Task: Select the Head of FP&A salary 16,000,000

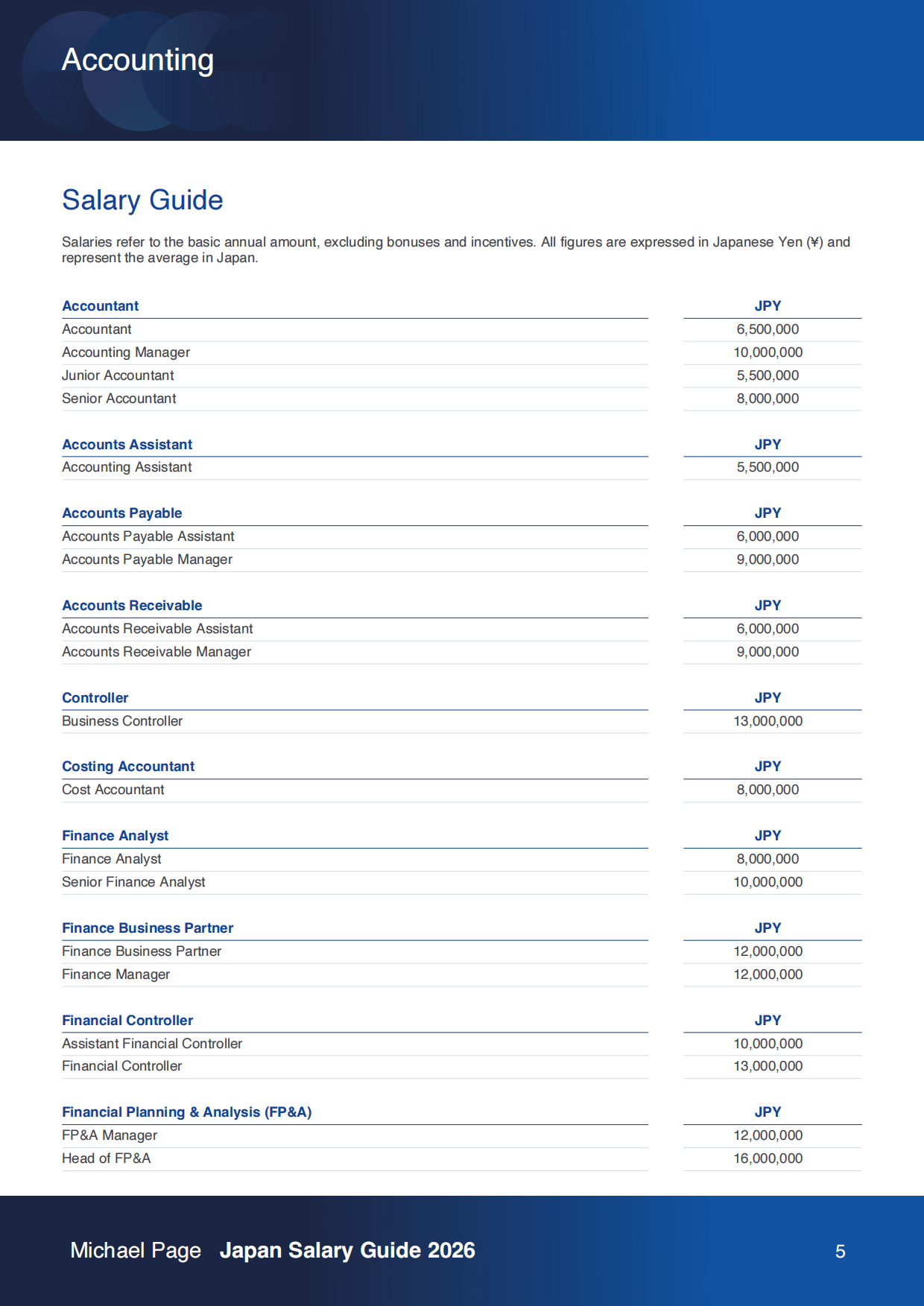Action: click(768, 1158)
